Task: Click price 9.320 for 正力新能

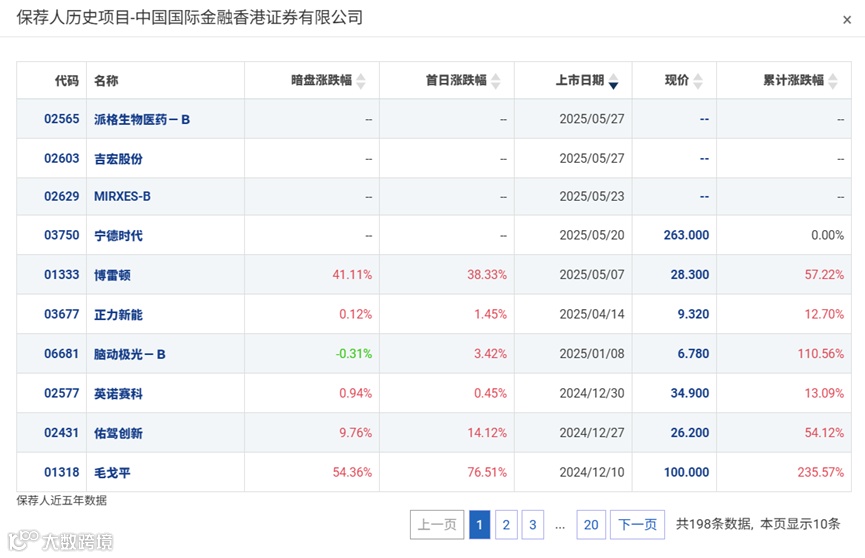Action: pos(693,314)
